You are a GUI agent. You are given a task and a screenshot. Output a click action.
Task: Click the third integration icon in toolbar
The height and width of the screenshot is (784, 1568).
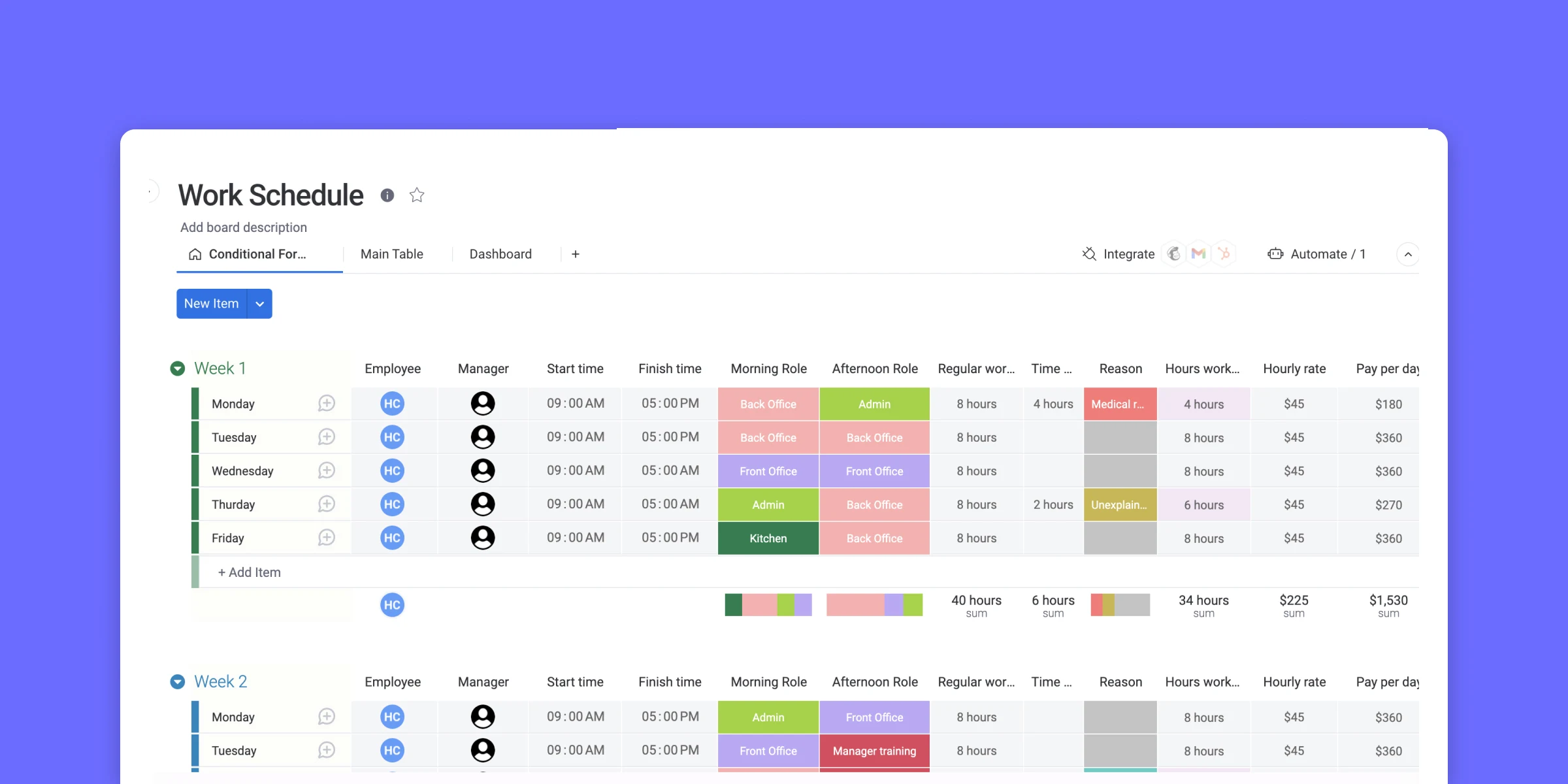pos(1225,254)
